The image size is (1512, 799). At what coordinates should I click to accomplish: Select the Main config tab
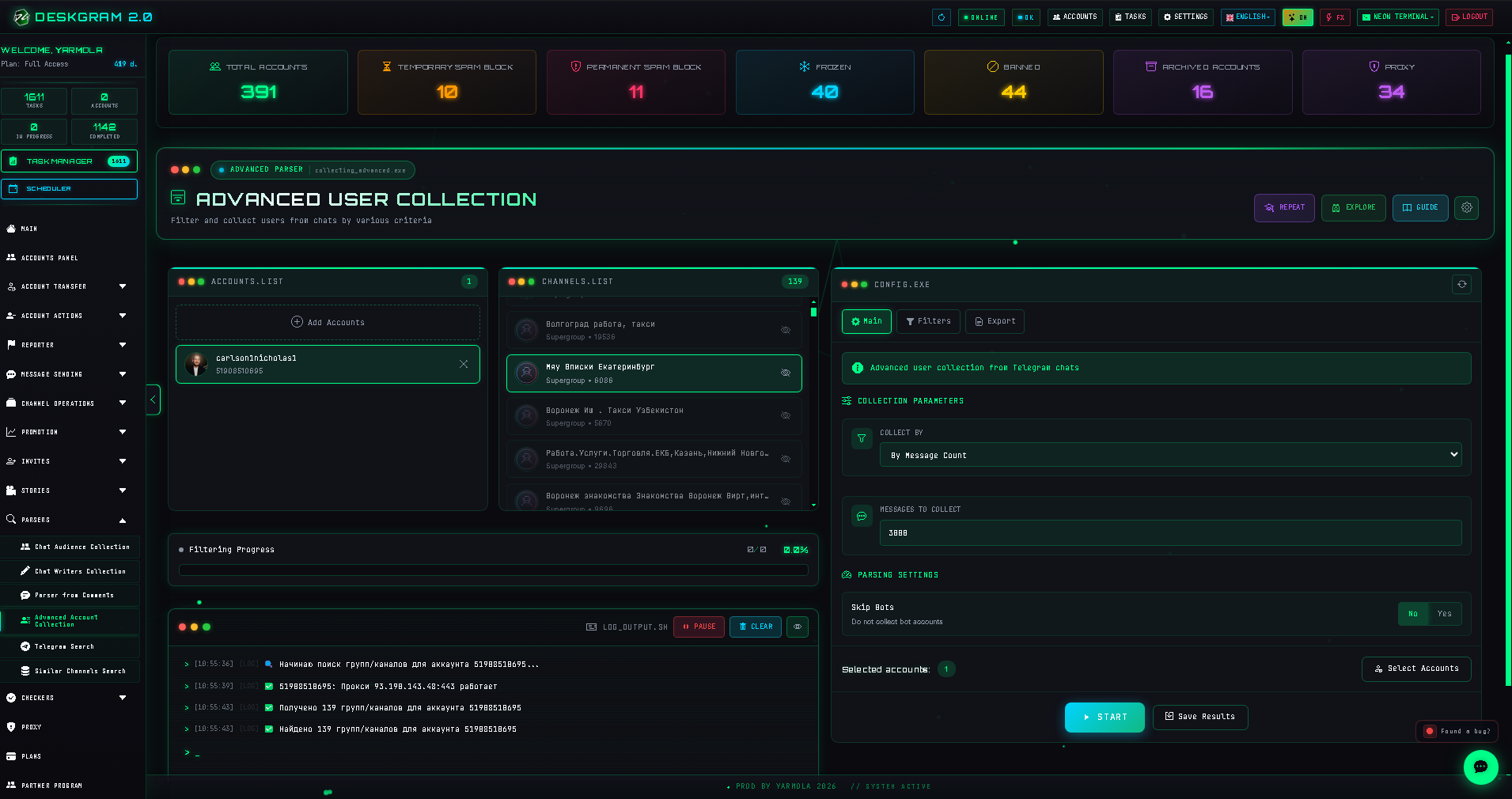[x=866, y=321]
